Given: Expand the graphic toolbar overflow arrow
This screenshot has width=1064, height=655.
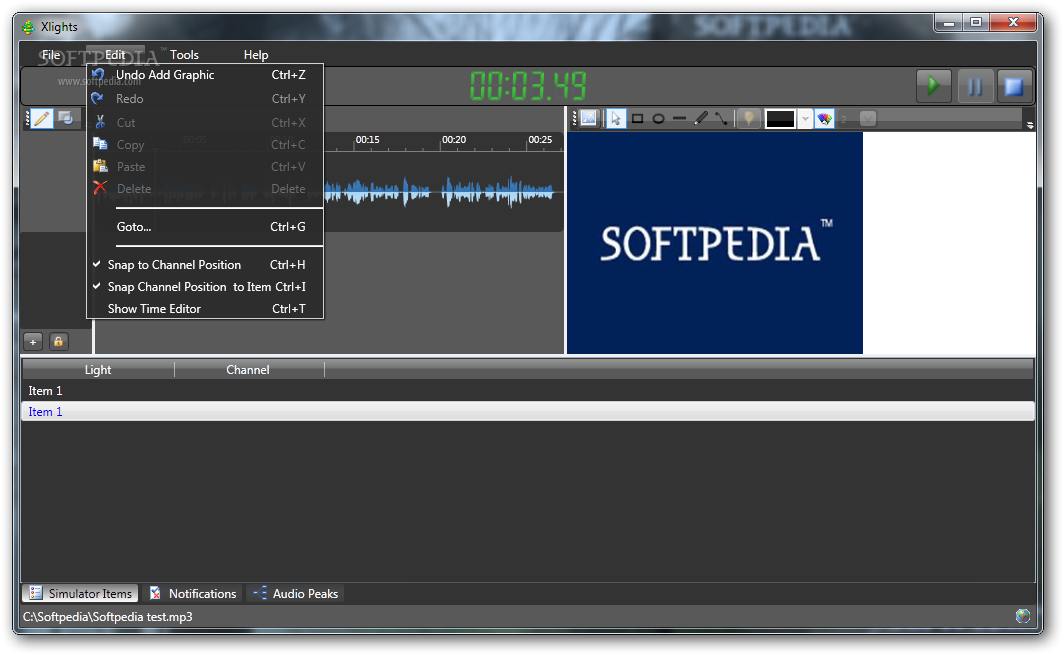Looking at the screenshot, I should 1029,124.
